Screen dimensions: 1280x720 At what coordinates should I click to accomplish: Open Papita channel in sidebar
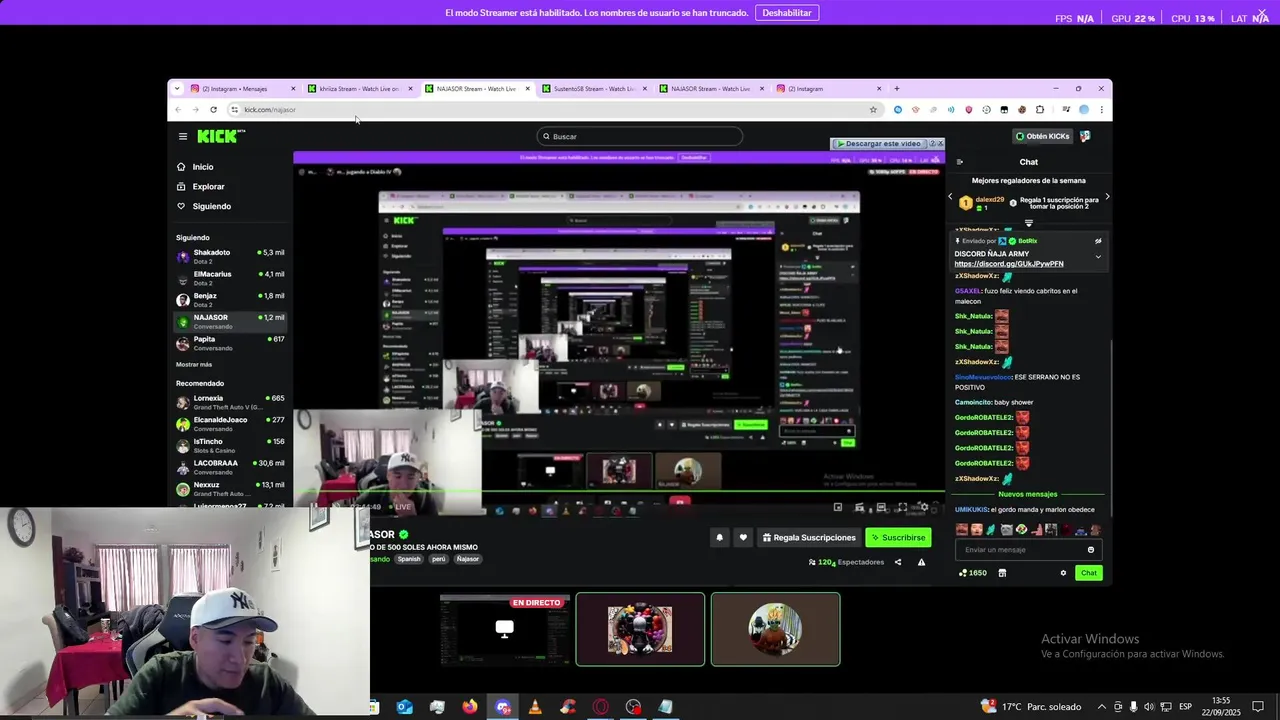pyautogui.click(x=230, y=343)
